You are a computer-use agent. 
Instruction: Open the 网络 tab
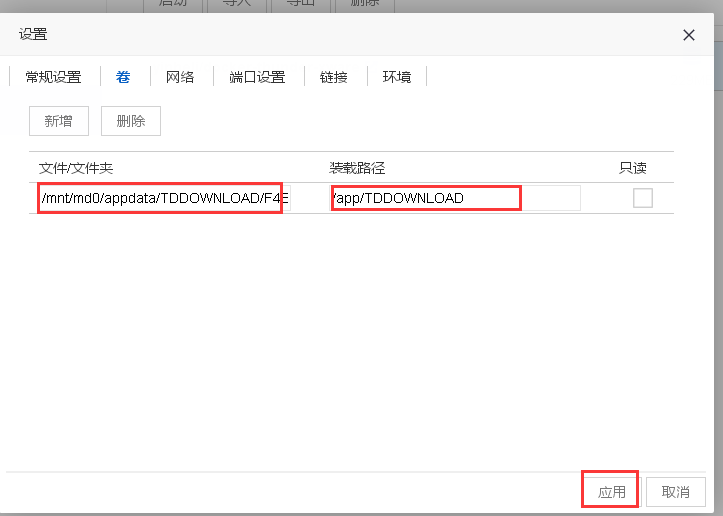180,77
